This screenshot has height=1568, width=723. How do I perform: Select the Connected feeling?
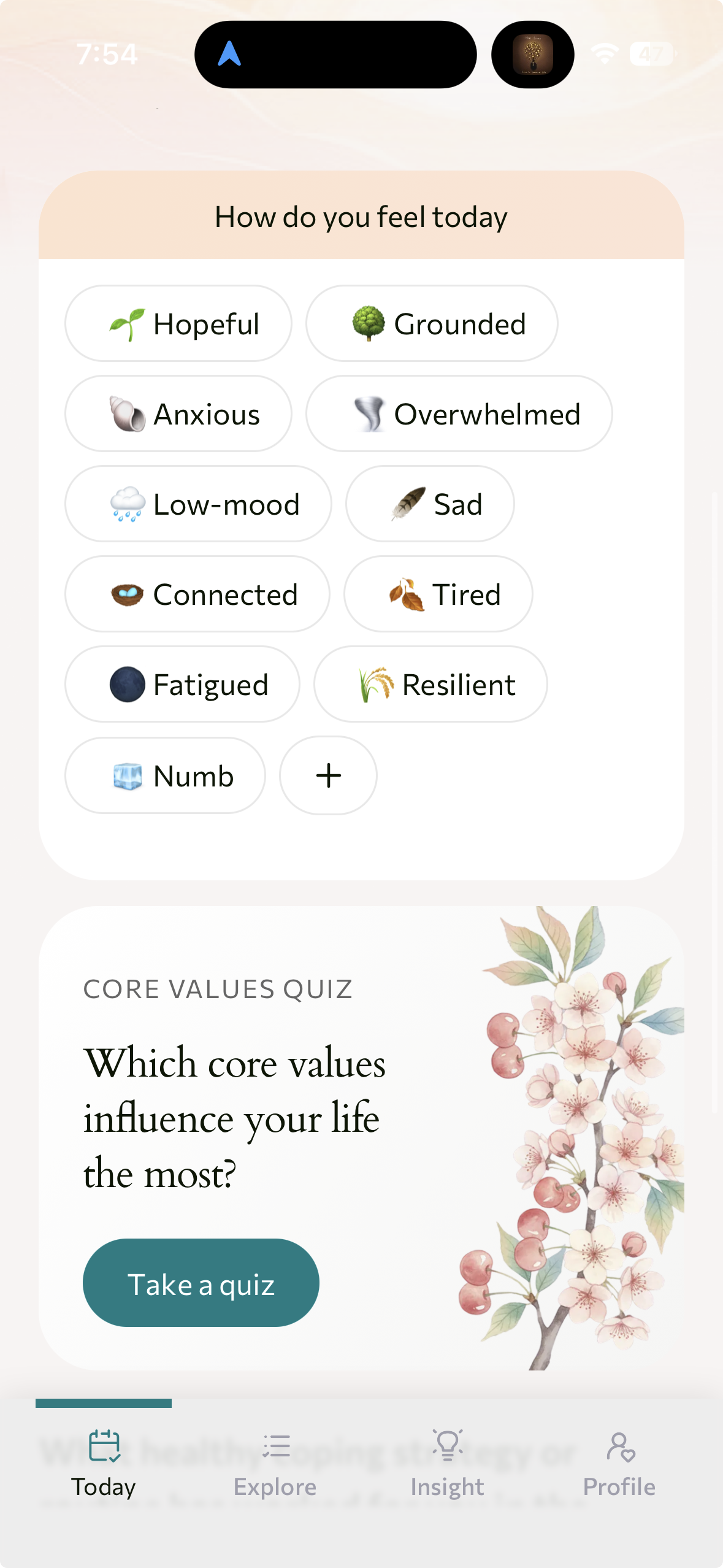(197, 594)
